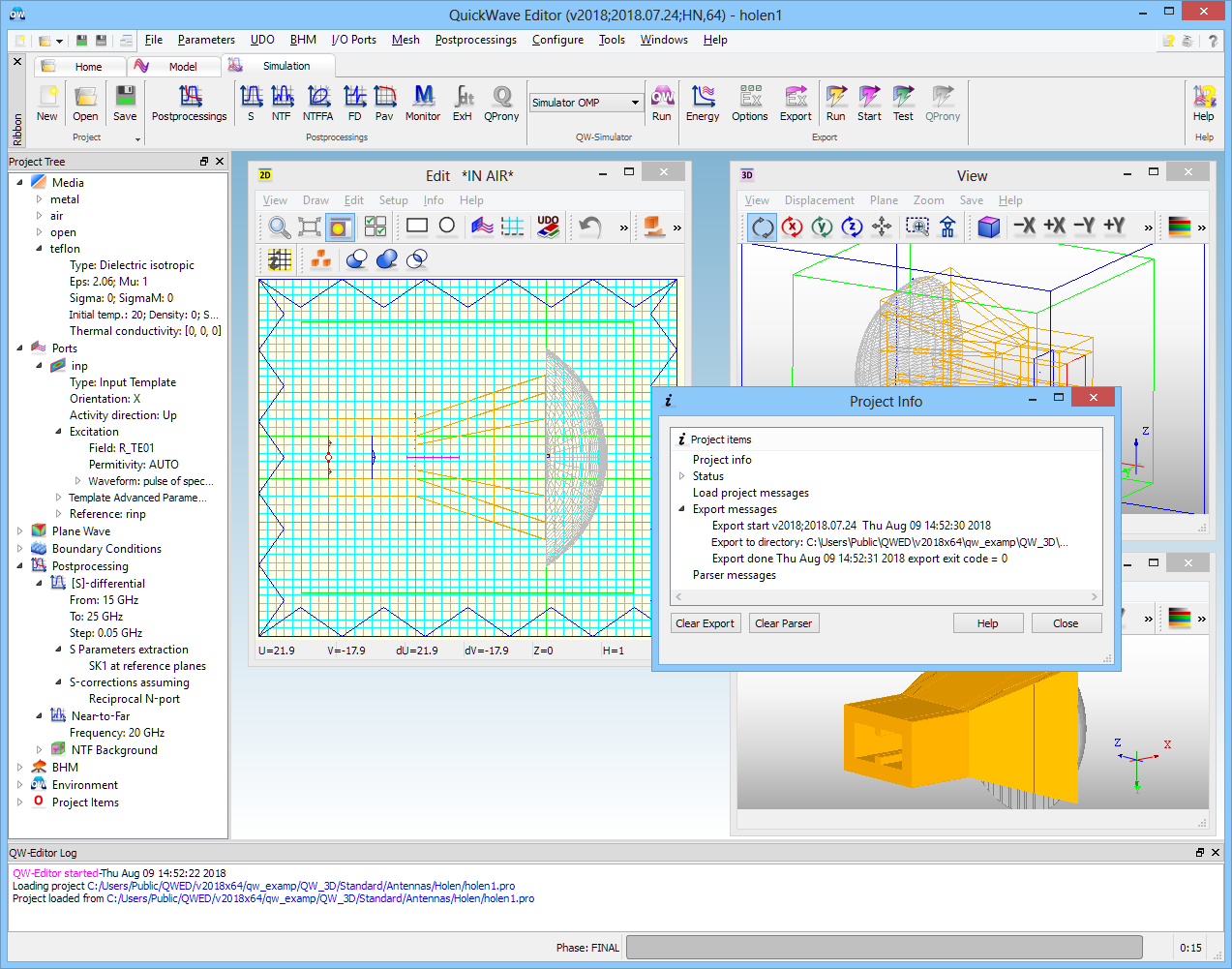Viewport: 1232px width, 969px height.
Task: Expand the Plane Wave tree node
Action: point(20,531)
